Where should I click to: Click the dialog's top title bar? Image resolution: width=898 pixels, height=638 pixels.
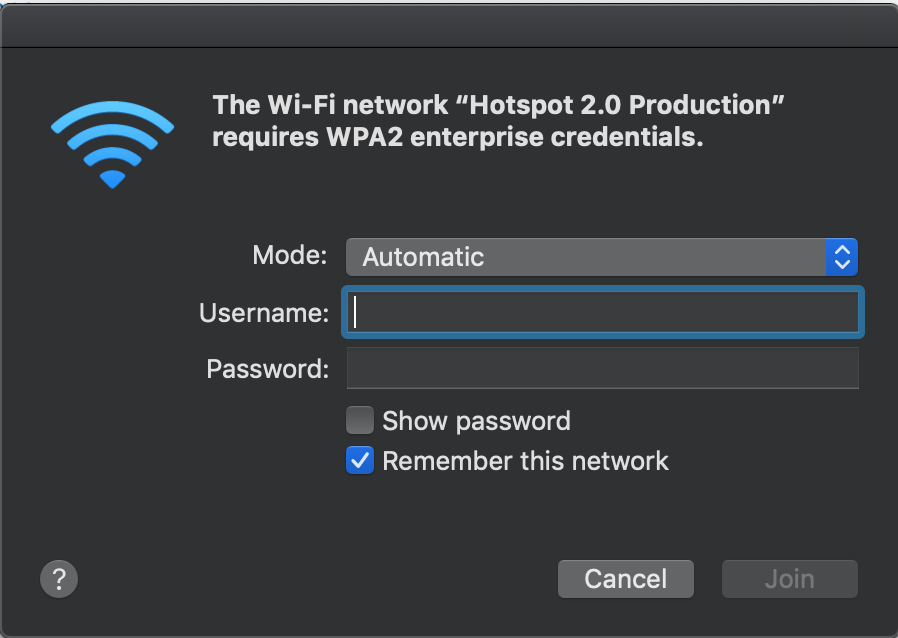pos(449,26)
